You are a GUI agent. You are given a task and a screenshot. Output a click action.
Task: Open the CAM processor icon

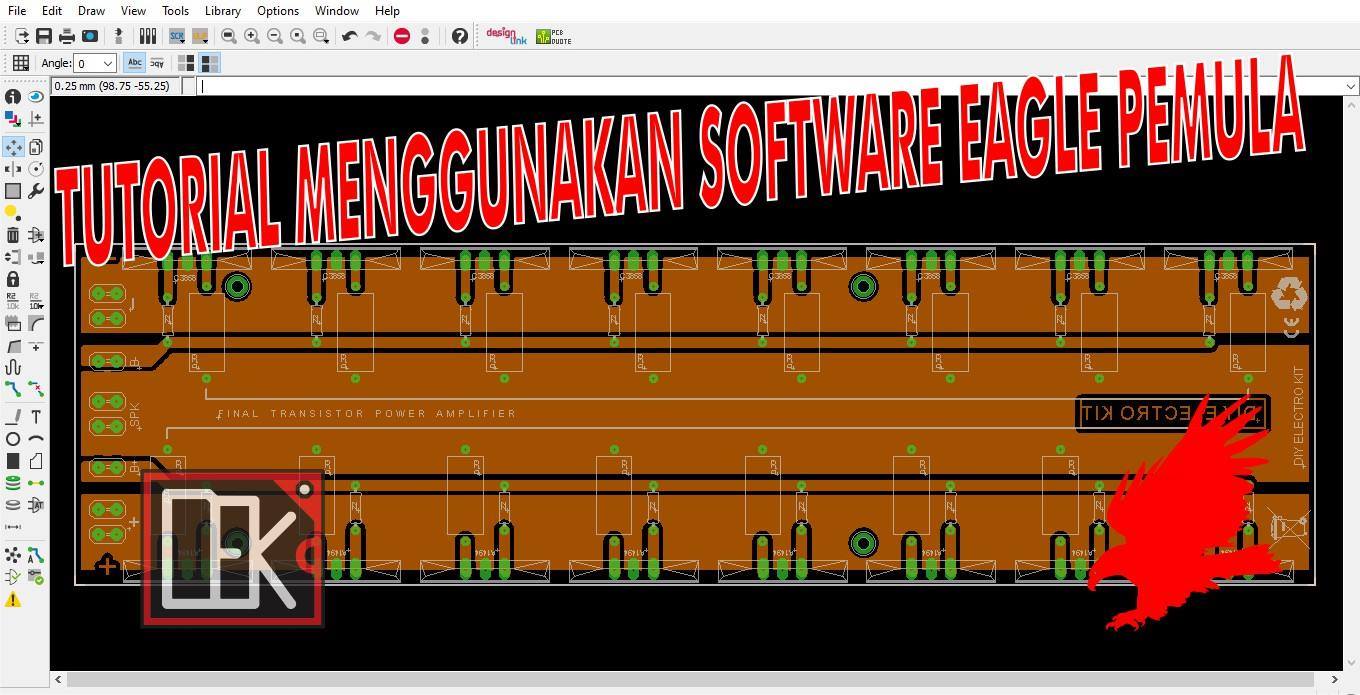coord(90,36)
